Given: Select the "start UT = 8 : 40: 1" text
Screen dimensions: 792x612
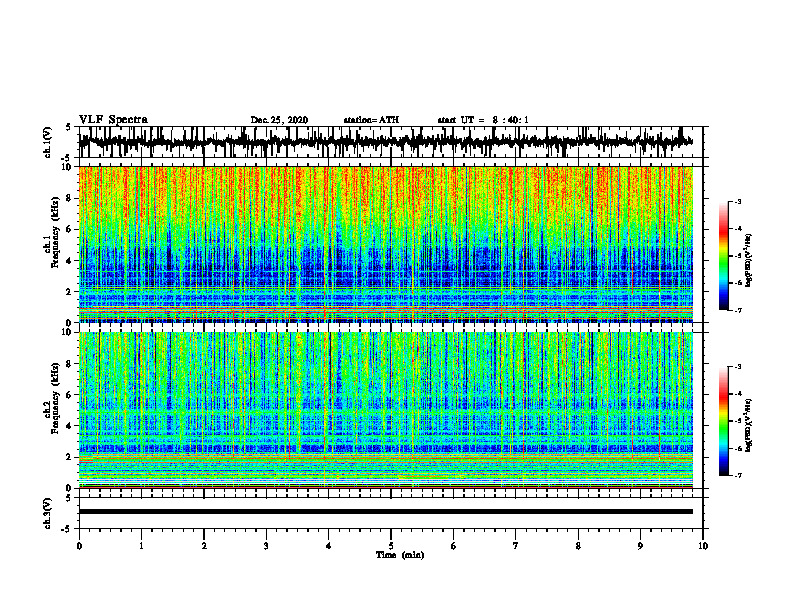Looking at the screenshot, I should (x=483, y=120).
